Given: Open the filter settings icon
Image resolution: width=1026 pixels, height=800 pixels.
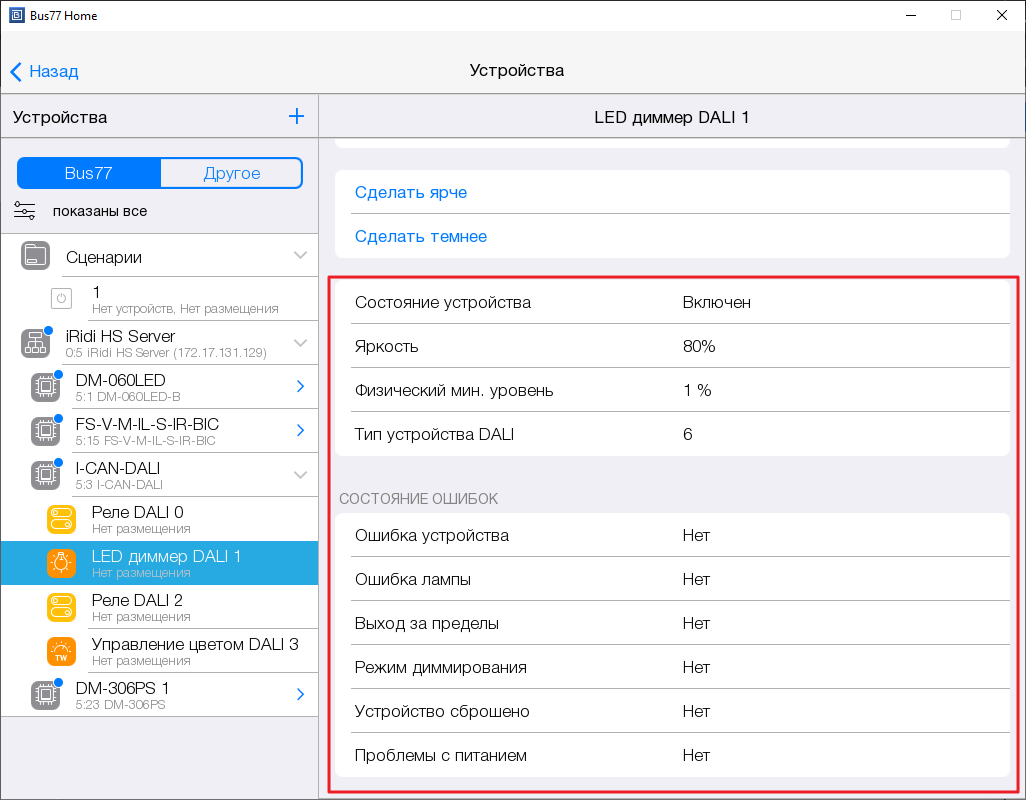Looking at the screenshot, I should pyautogui.click(x=25, y=211).
